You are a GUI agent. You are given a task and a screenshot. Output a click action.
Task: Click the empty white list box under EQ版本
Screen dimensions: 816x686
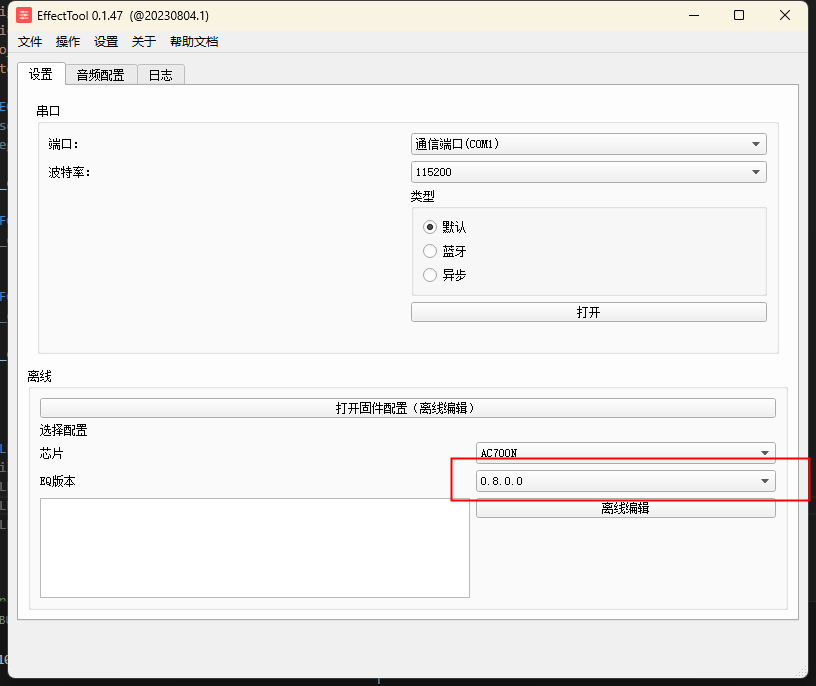255,548
